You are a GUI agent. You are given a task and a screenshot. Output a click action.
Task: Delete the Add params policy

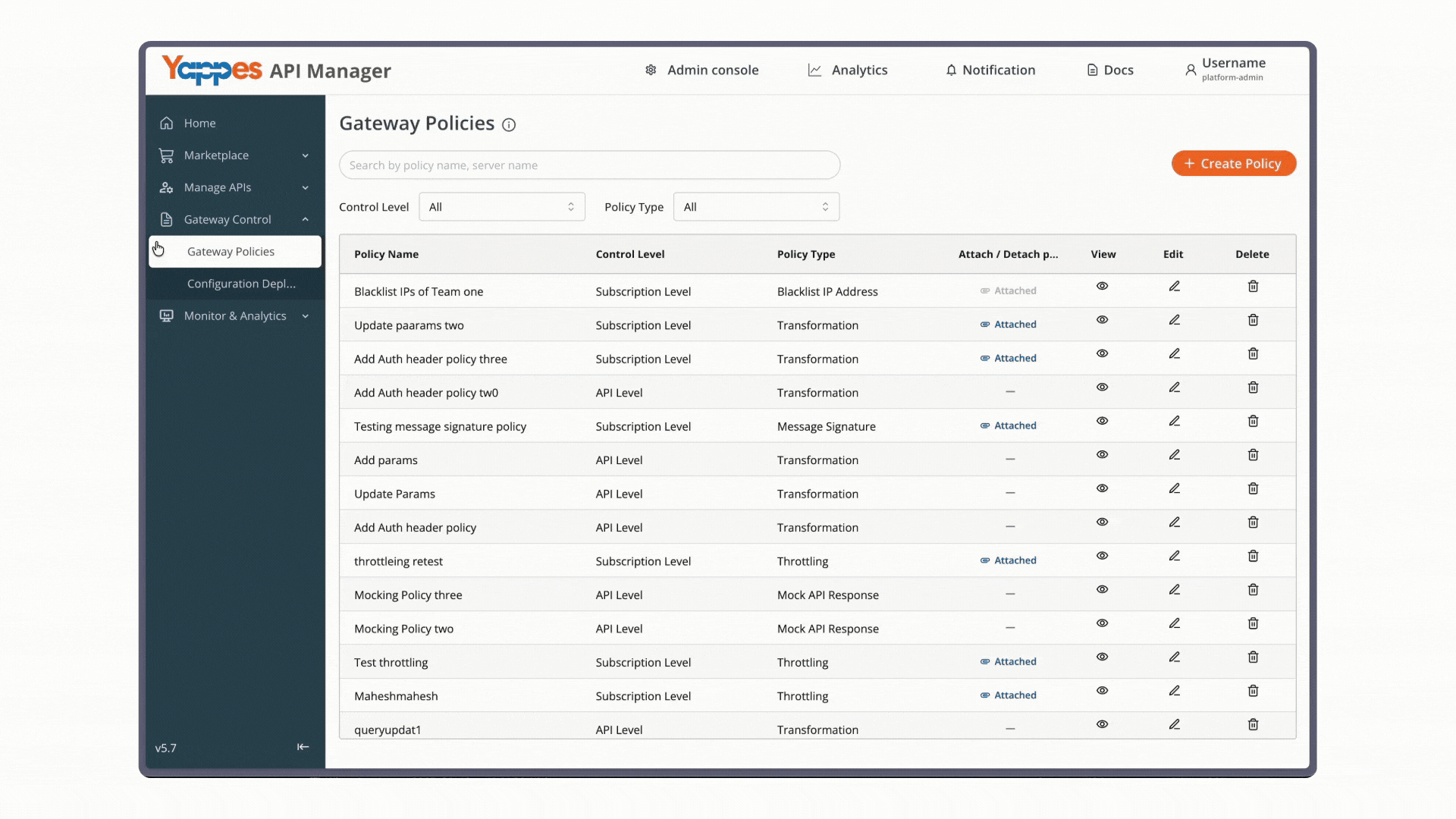[x=1253, y=455]
